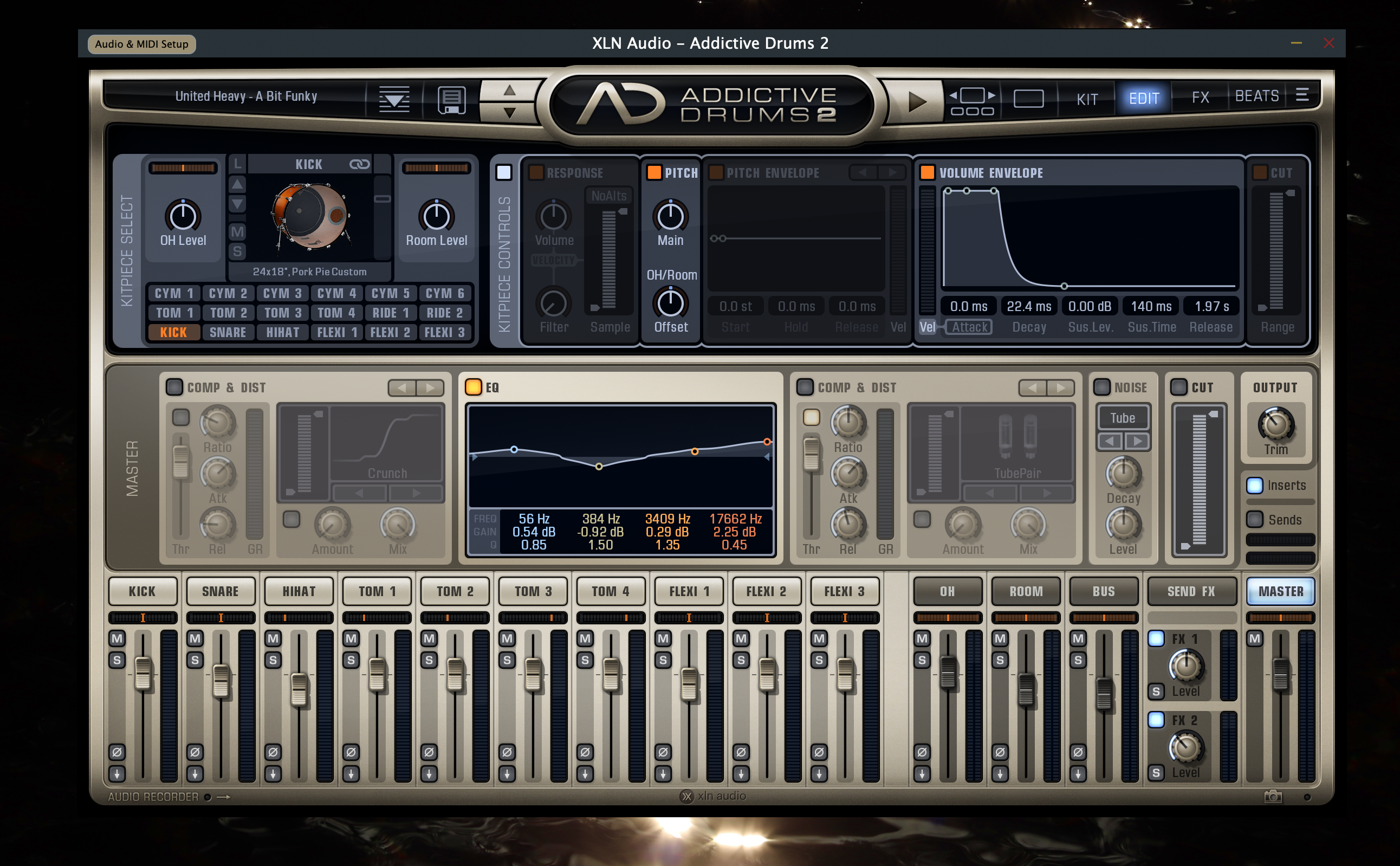Solo the FX 2 send
Screen dimensions: 1400x866
coord(1156,773)
